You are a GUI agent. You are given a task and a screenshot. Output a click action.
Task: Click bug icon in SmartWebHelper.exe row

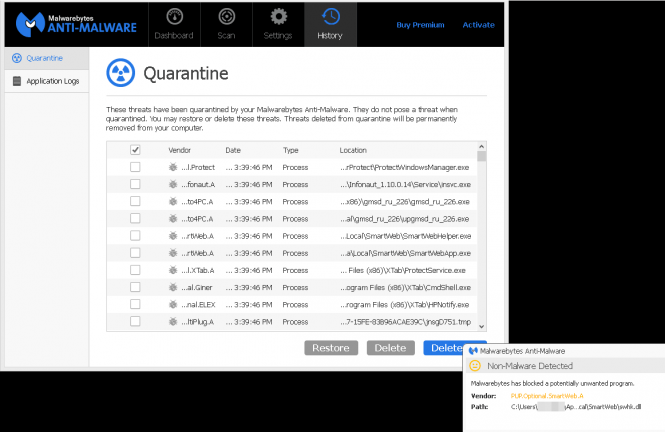coord(173,236)
